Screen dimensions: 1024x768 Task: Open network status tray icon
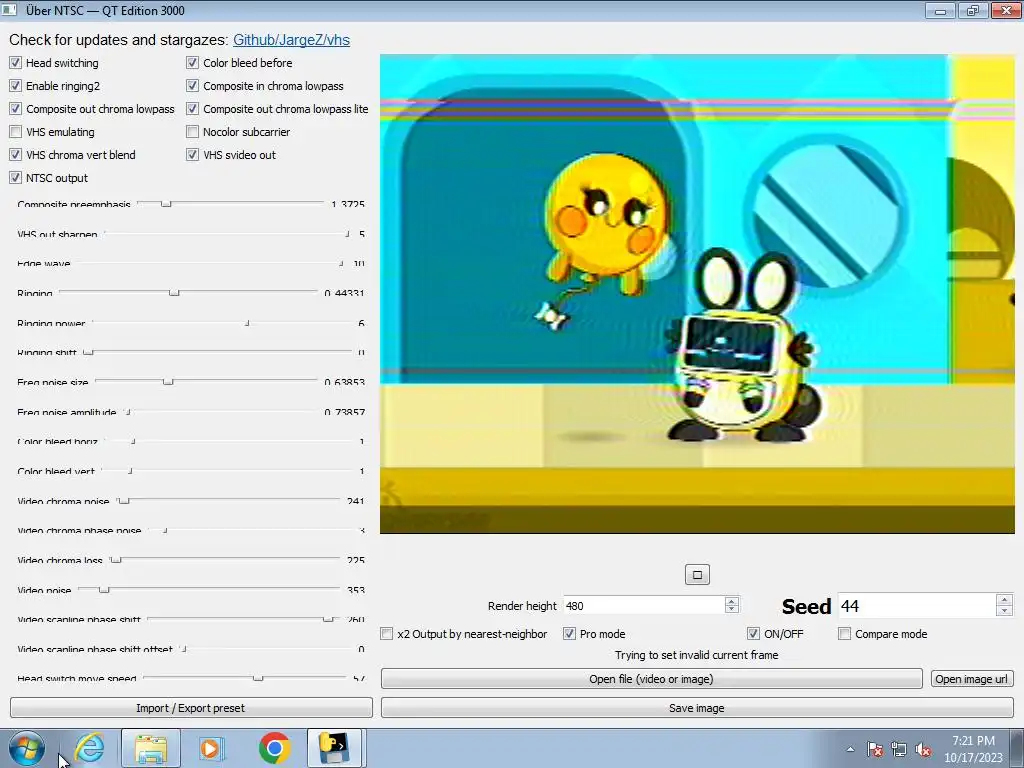tap(899, 749)
